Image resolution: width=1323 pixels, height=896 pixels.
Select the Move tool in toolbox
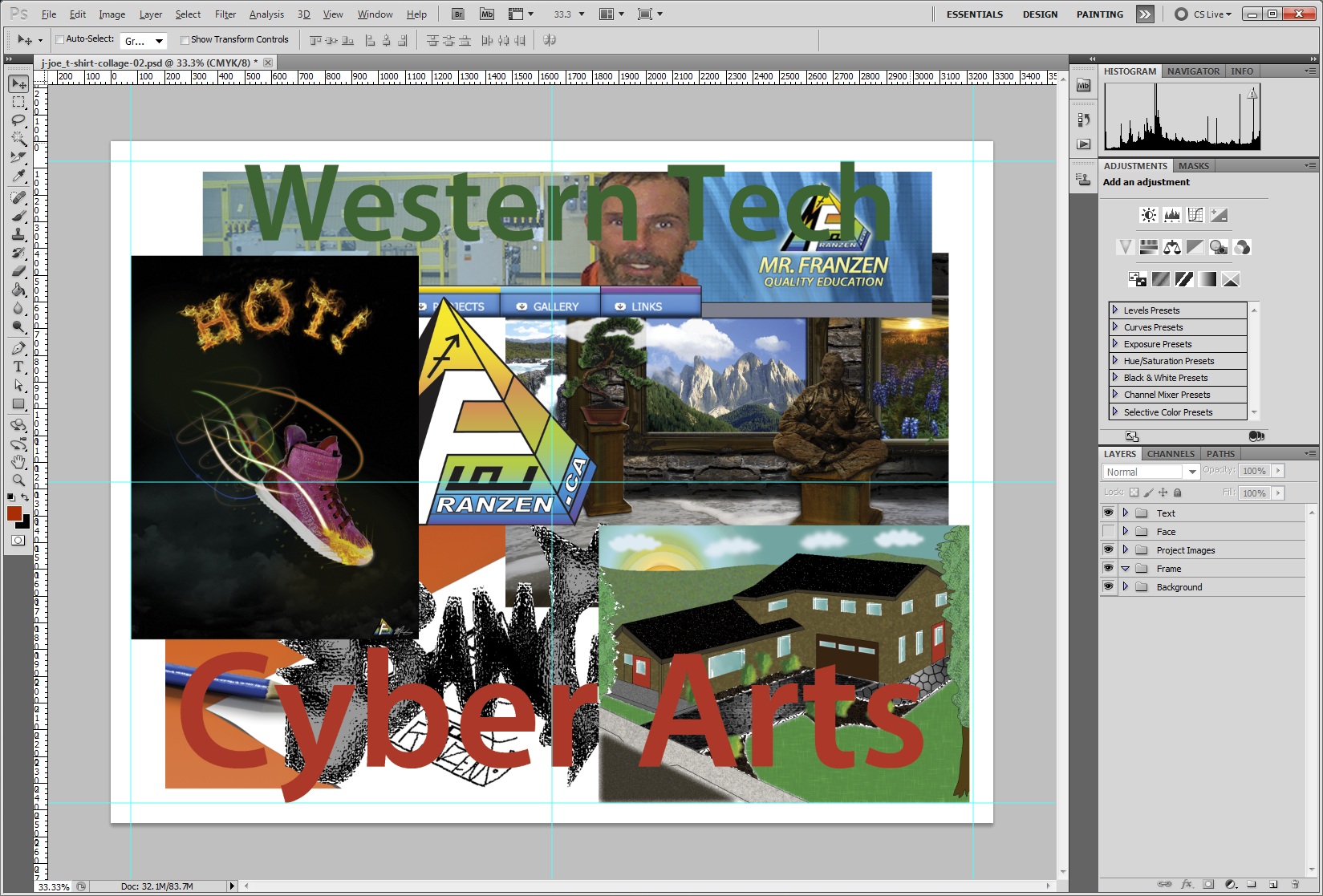pos(18,84)
